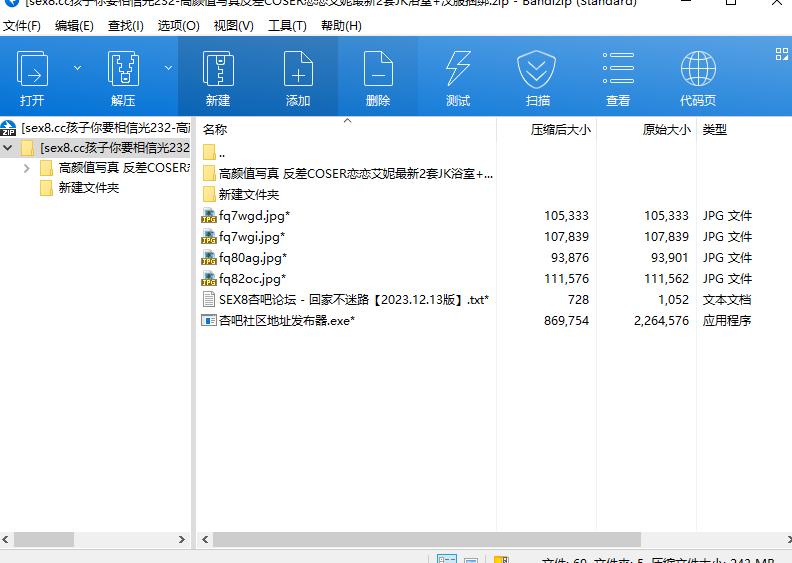Open the 工具(T) menu
792x563 pixels.
pos(287,26)
